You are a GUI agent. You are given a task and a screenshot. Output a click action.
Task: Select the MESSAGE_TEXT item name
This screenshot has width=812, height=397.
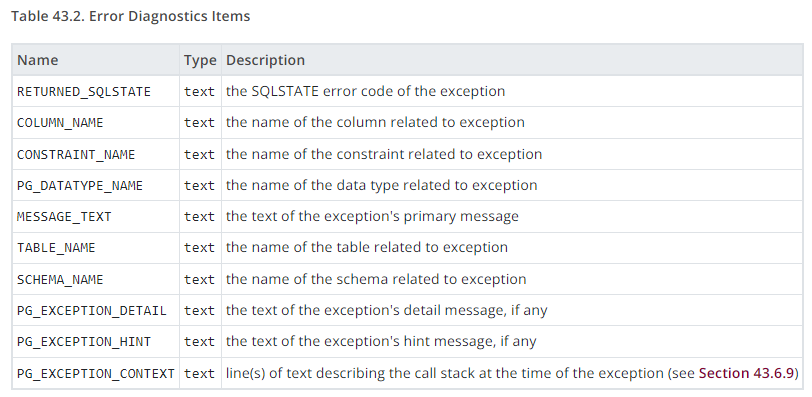point(64,216)
